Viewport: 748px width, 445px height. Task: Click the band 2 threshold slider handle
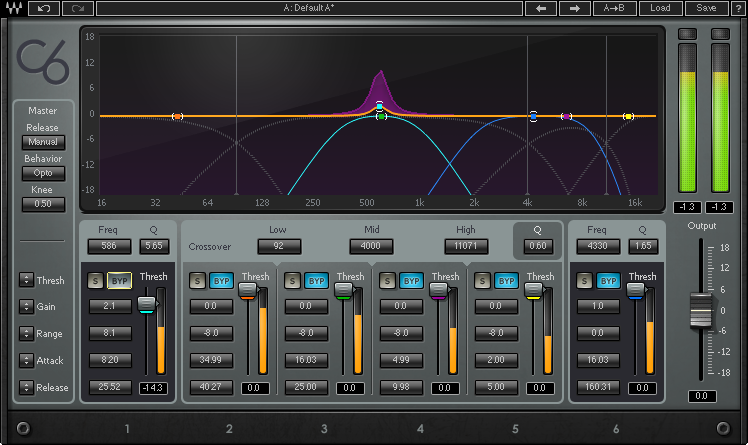point(248,290)
